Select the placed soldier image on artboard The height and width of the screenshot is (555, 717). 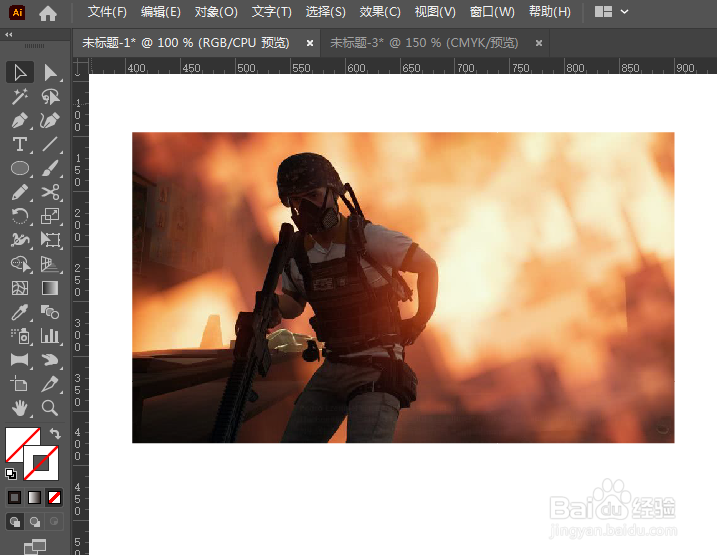click(x=403, y=287)
